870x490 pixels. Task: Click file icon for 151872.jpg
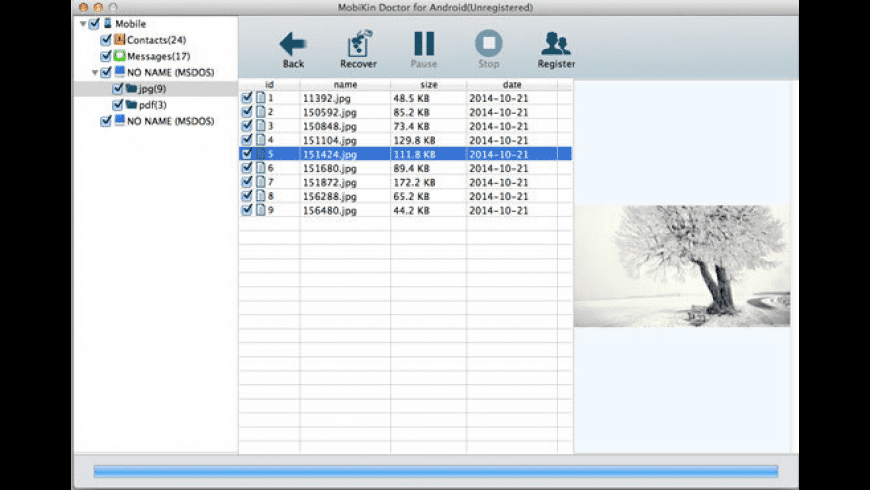point(260,181)
